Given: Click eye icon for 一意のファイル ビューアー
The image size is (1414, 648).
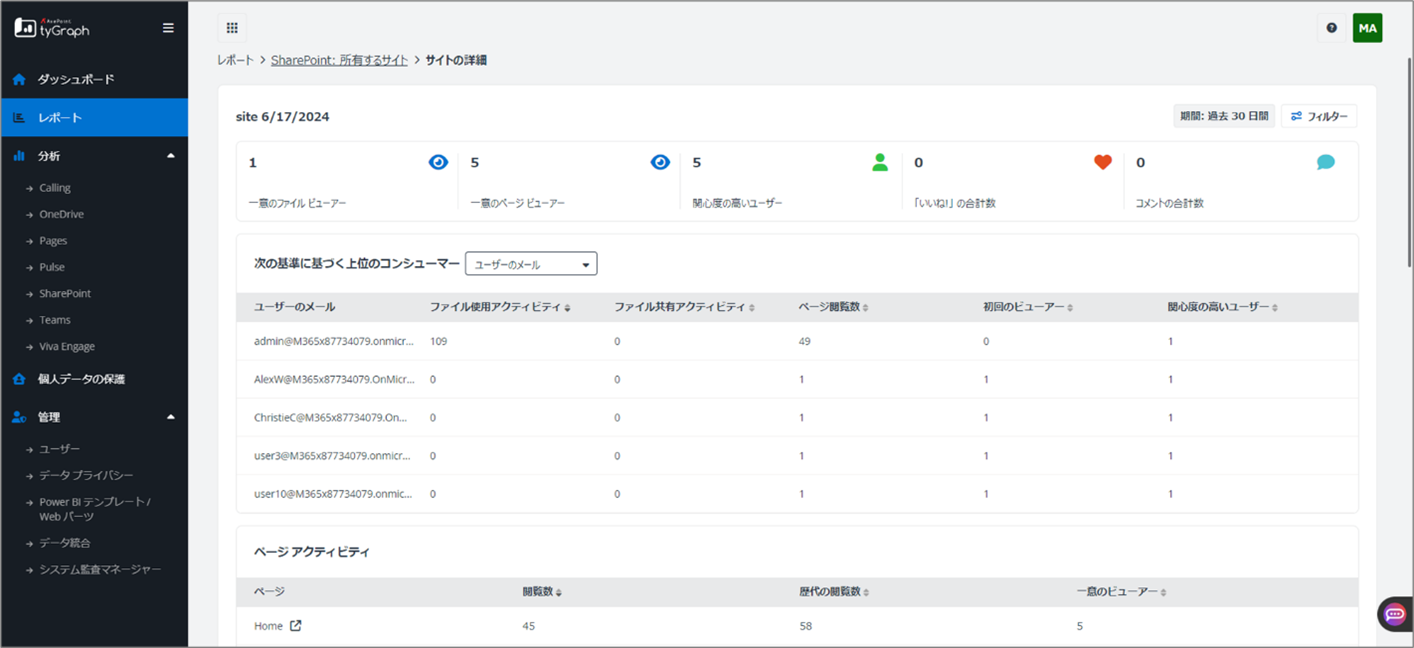Looking at the screenshot, I should click(438, 162).
